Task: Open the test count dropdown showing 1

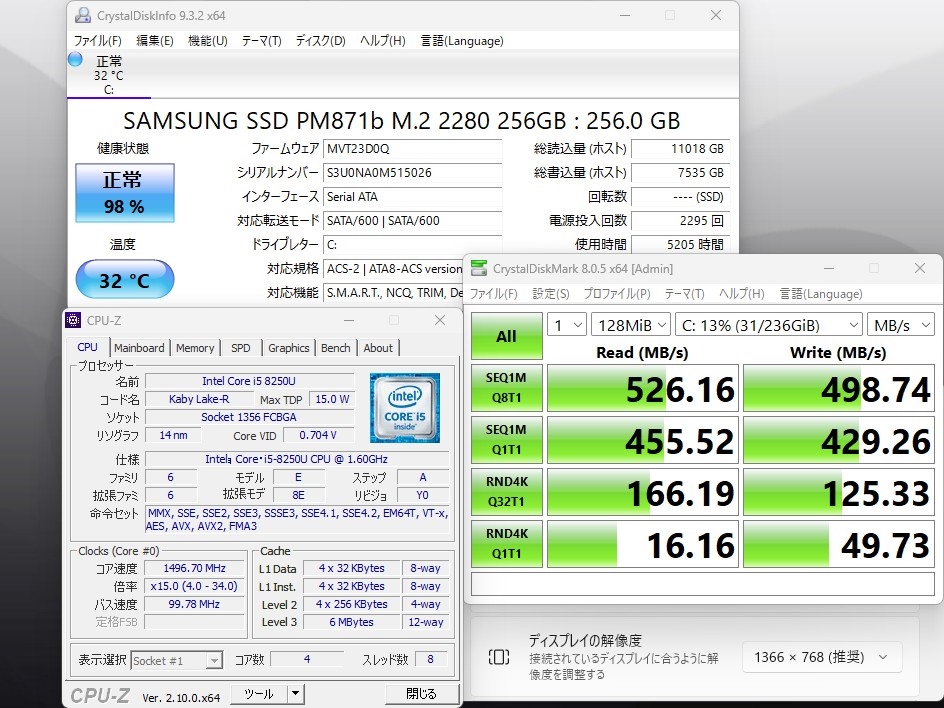Action: [567, 326]
